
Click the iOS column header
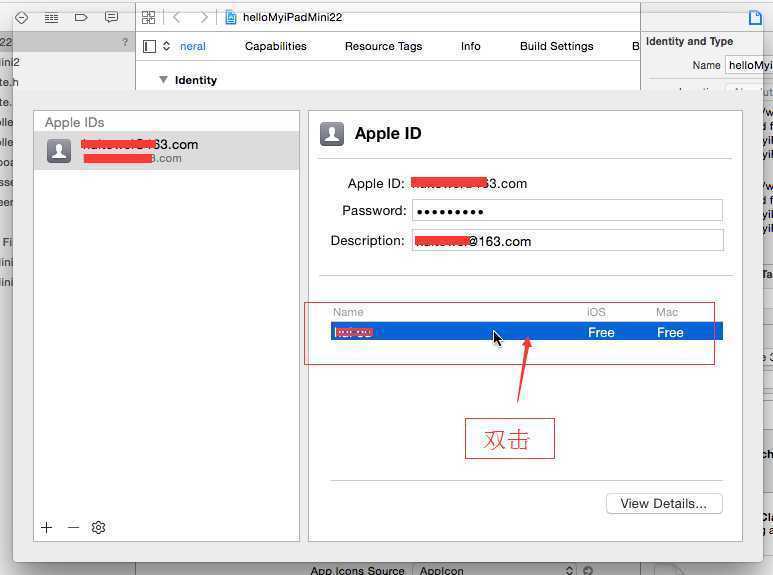(596, 312)
